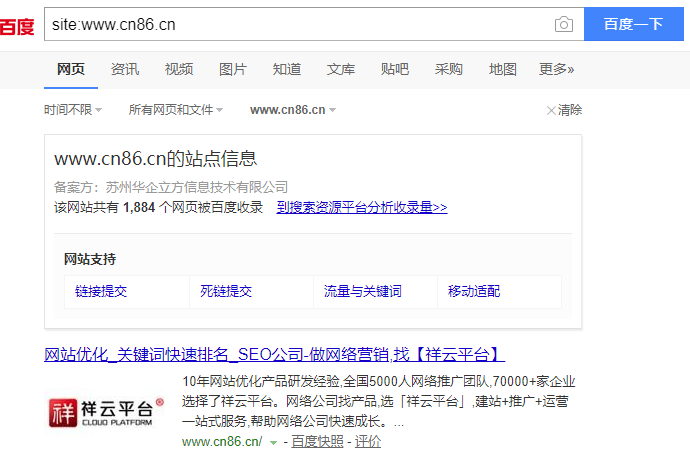The height and width of the screenshot is (462, 690).
Task: Click the Baidu logo
Action: [17, 26]
